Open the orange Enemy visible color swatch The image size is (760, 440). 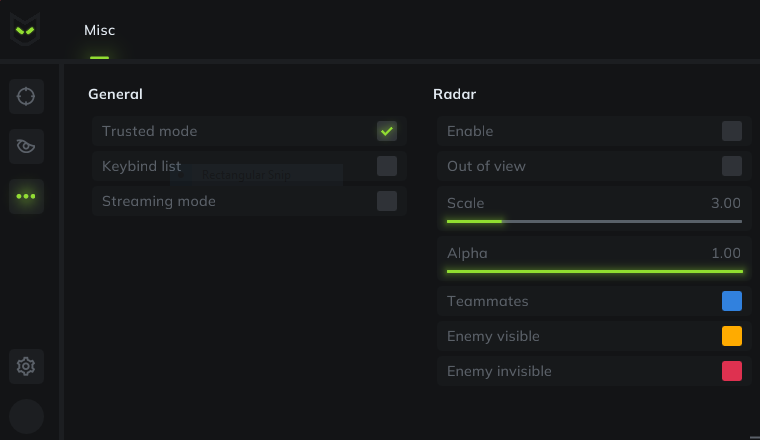click(x=731, y=336)
